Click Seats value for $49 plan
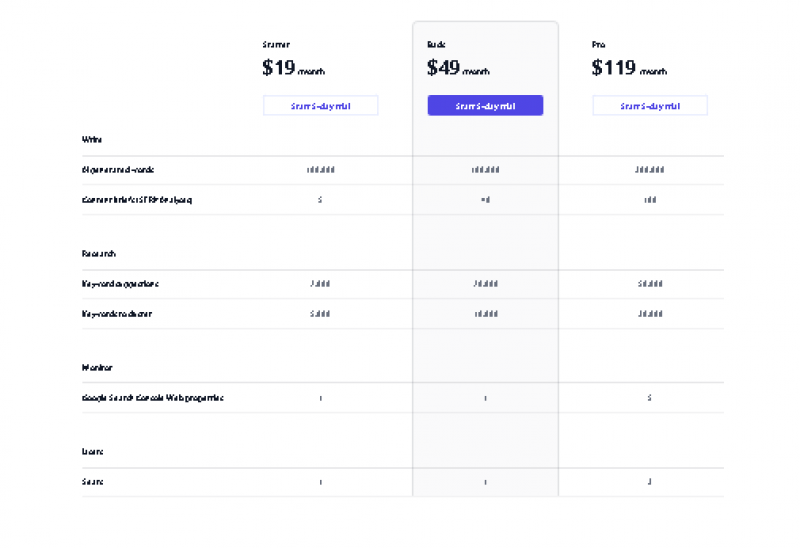Image resolution: width=800 pixels, height=548 pixels. pyautogui.click(x=485, y=482)
